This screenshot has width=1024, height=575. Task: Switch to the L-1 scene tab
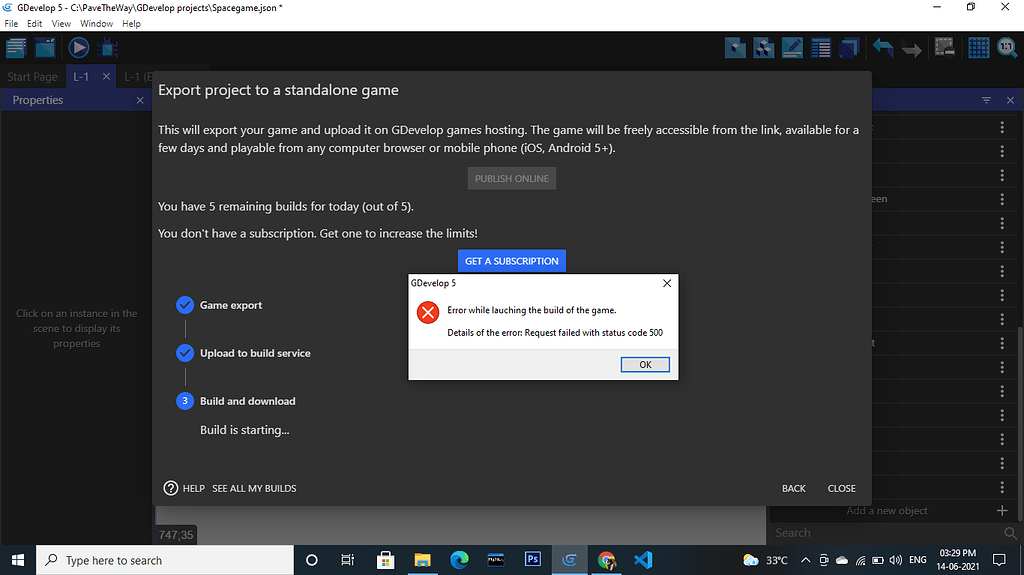click(x=81, y=76)
